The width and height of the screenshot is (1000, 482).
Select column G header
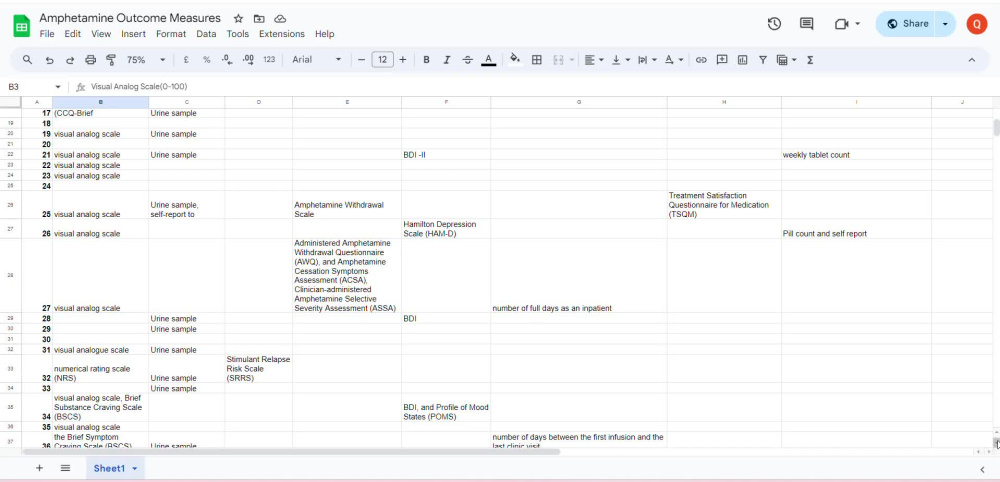[x=578, y=103]
